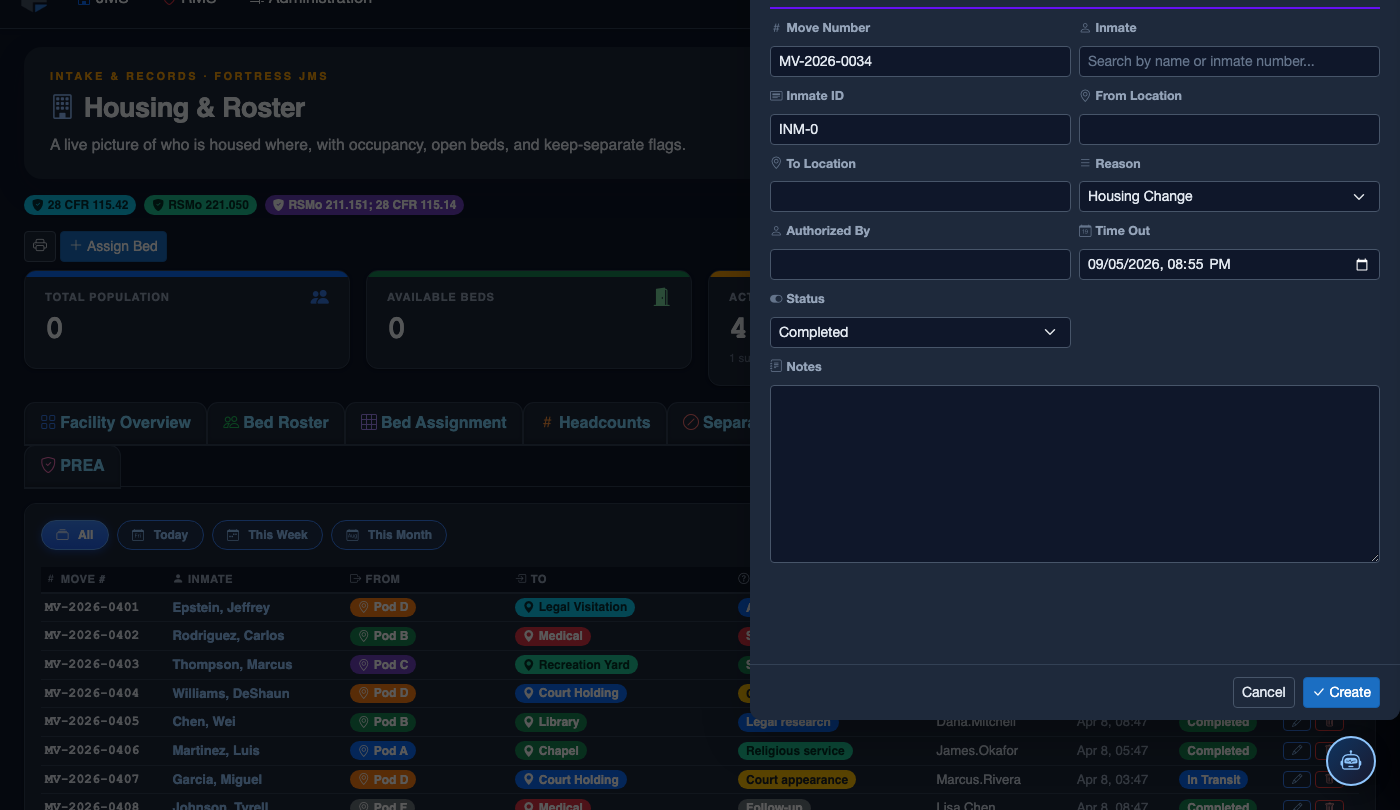Select the This Month filter chip
Image resolution: width=1400 pixels, height=810 pixels.
tap(389, 535)
